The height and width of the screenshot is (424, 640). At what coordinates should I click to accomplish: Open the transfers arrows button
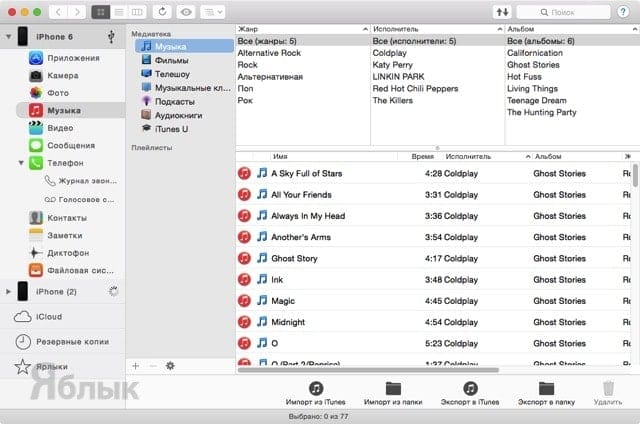tap(502, 12)
